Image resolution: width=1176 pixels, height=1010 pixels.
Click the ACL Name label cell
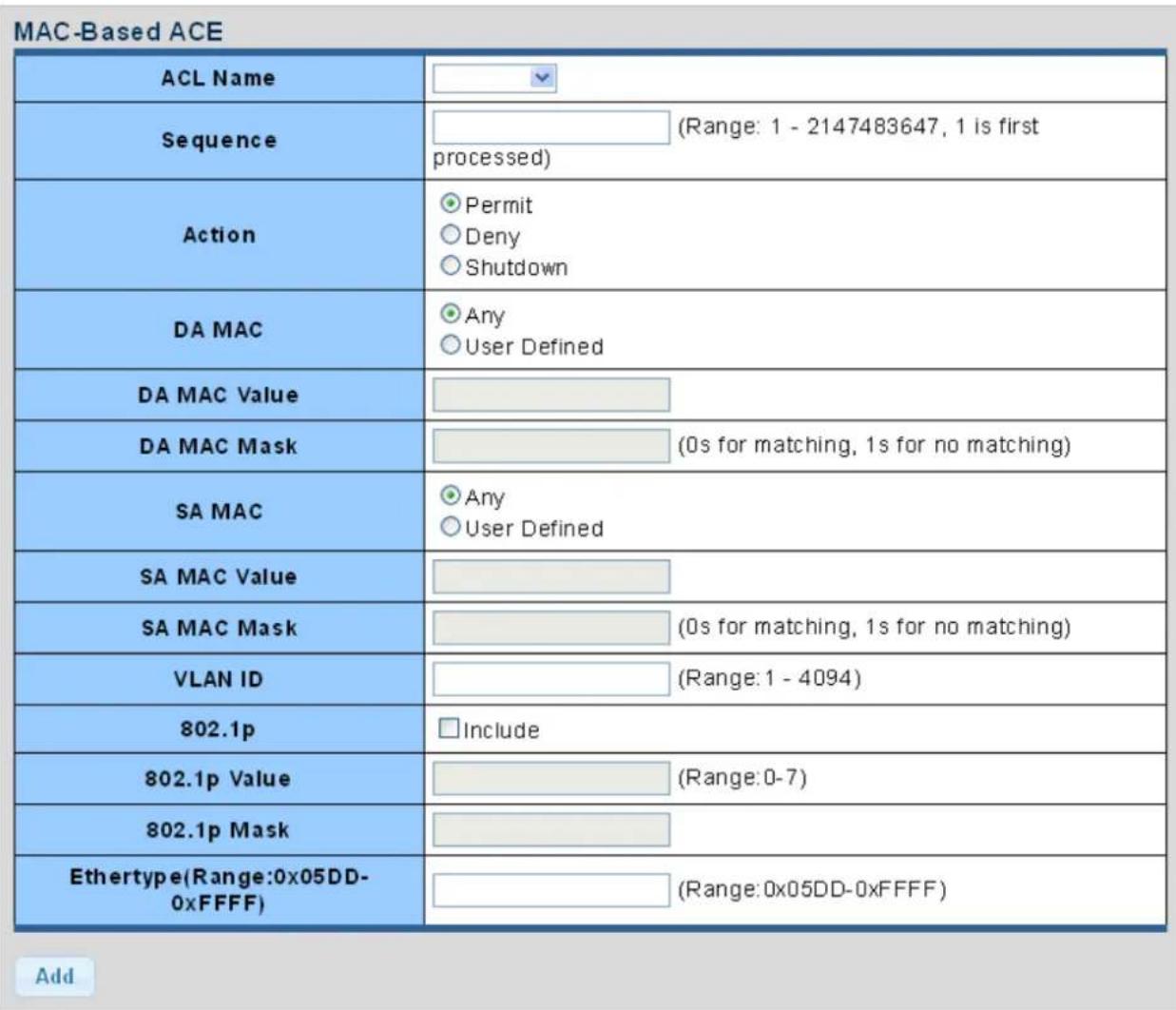[x=219, y=78]
